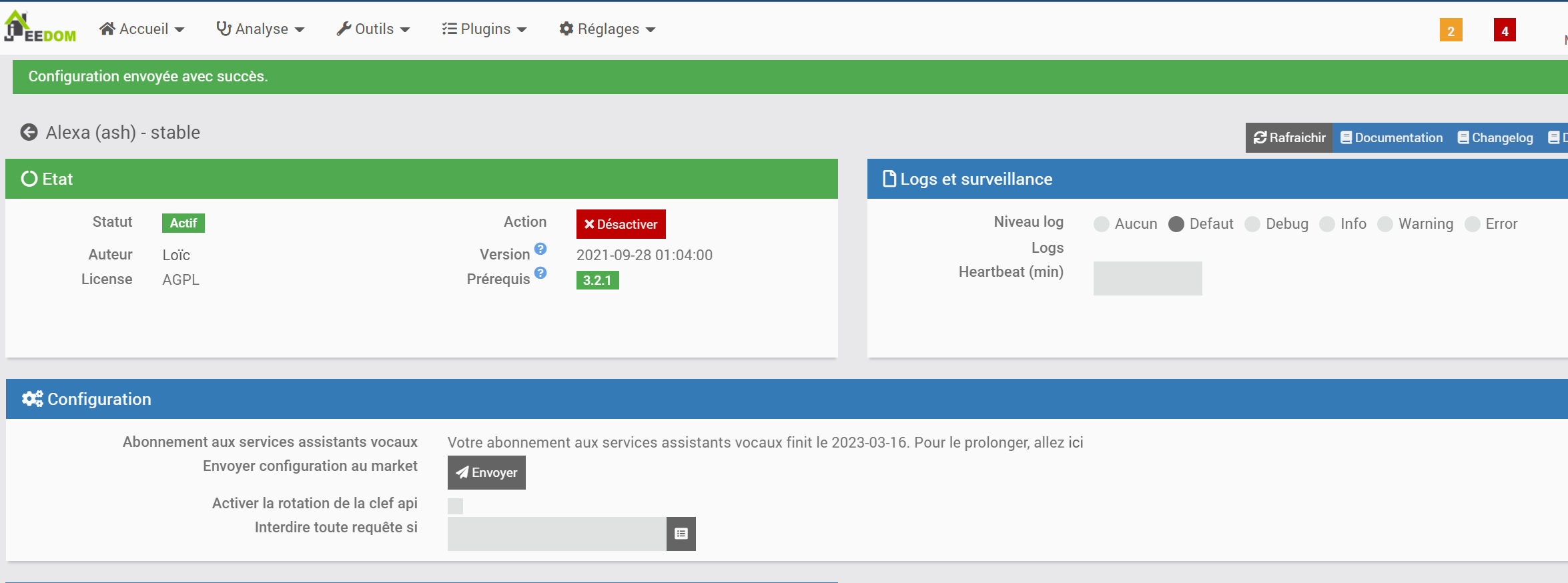Select the Info log level
This screenshot has width=1568, height=583.
click(1327, 224)
